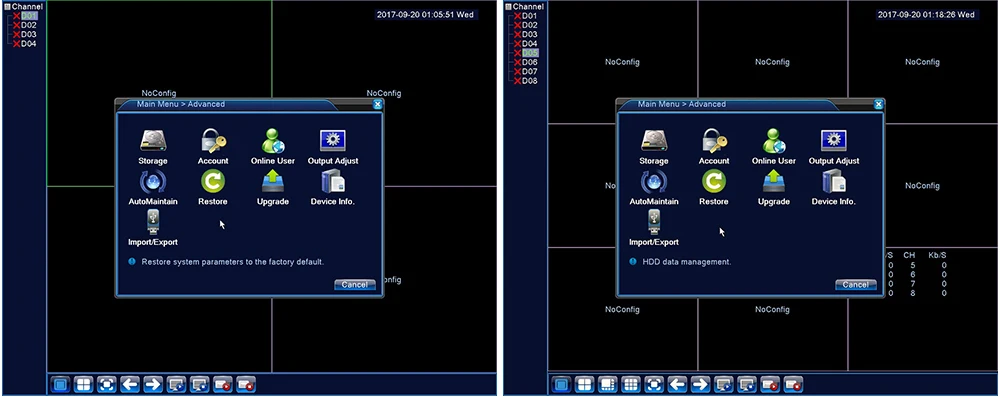Open Device Info. in the right Advanced menu

(834, 188)
